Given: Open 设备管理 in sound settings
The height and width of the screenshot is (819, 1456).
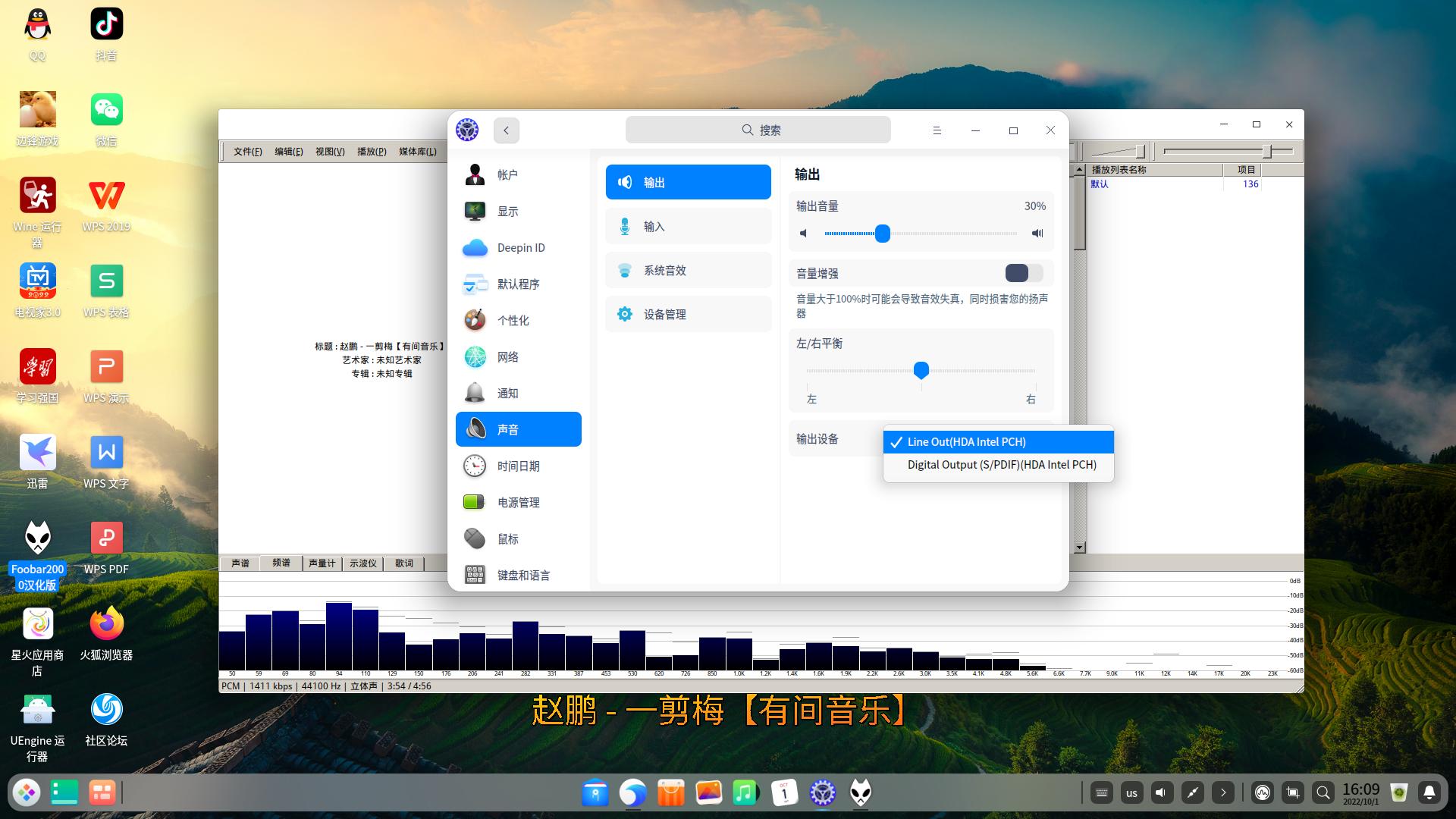Looking at the screenshot, I should [x=687, y=313].
